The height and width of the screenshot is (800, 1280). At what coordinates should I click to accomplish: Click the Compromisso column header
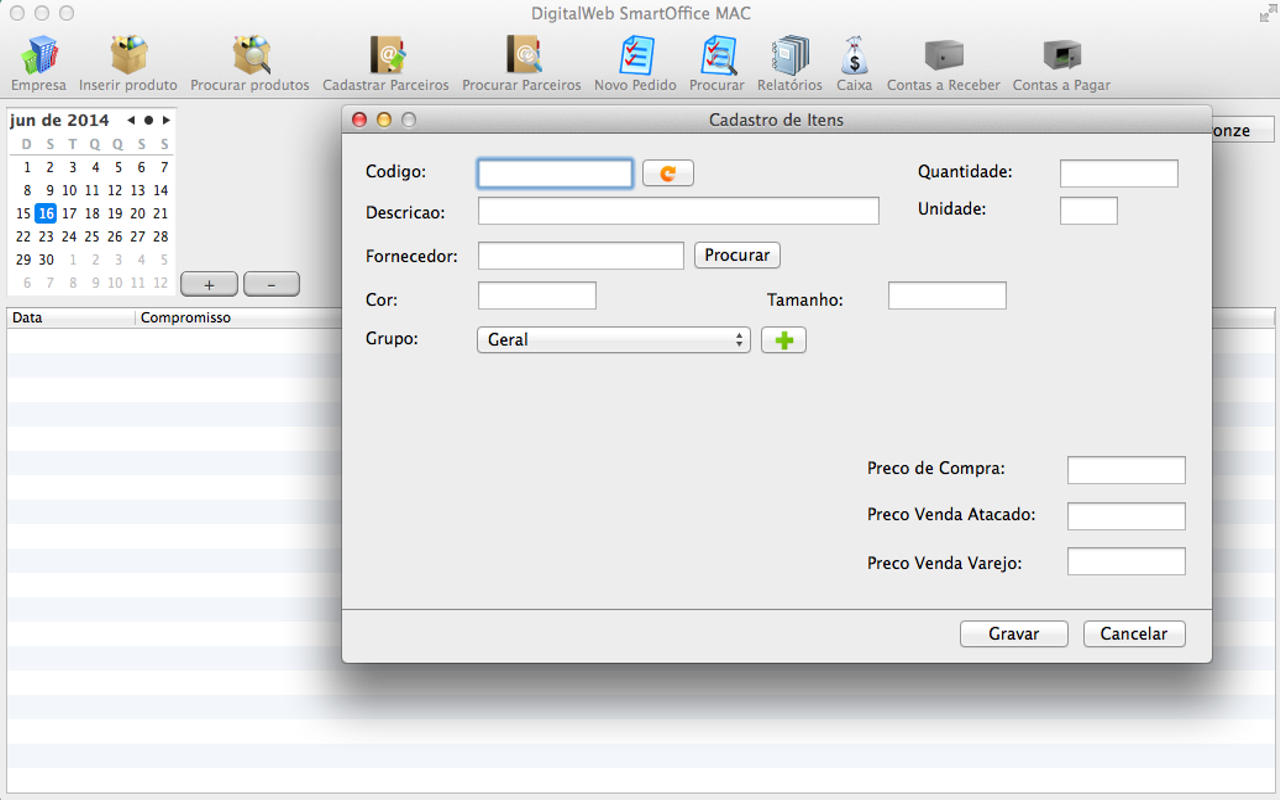click(186, 318)
